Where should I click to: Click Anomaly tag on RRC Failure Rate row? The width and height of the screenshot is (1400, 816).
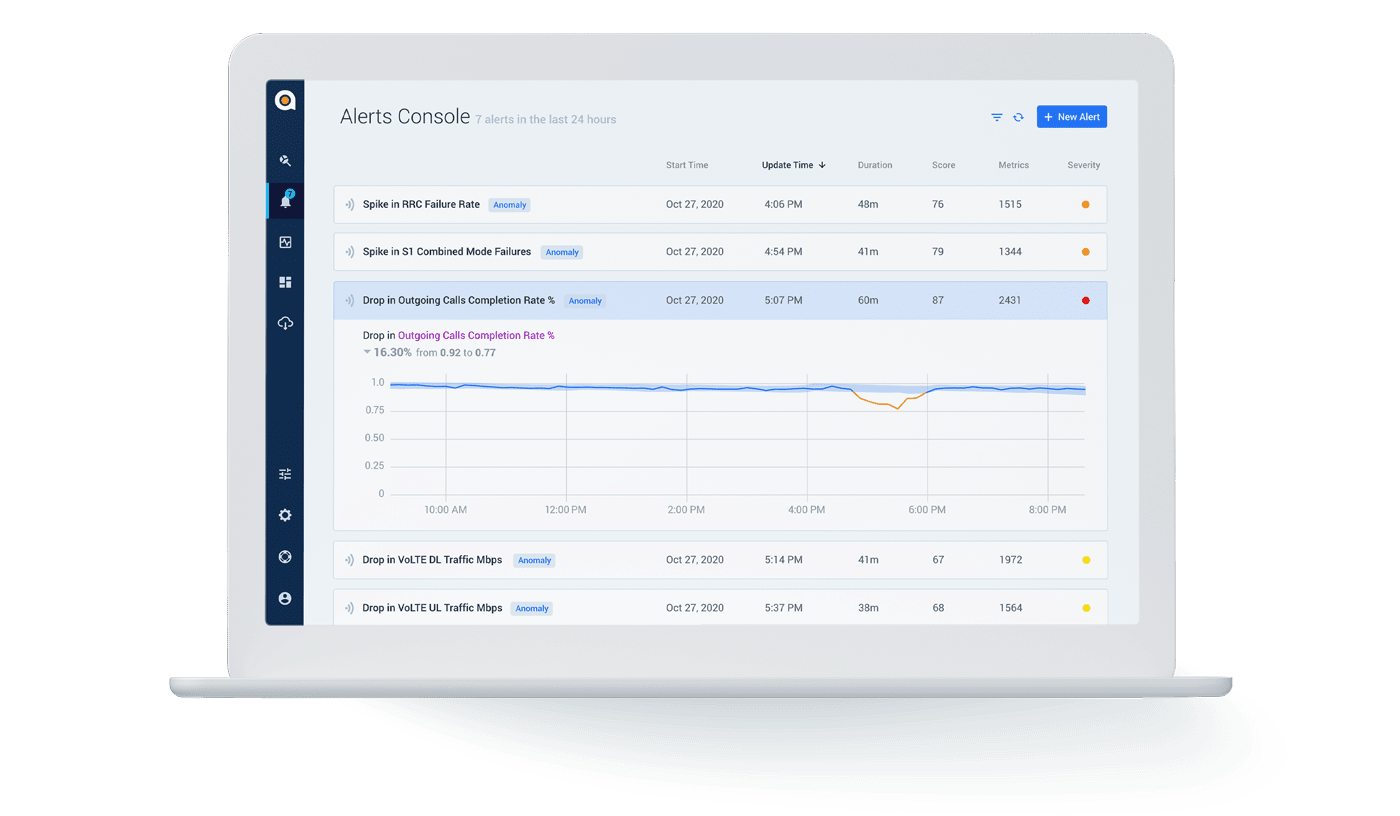coord(510,205)
